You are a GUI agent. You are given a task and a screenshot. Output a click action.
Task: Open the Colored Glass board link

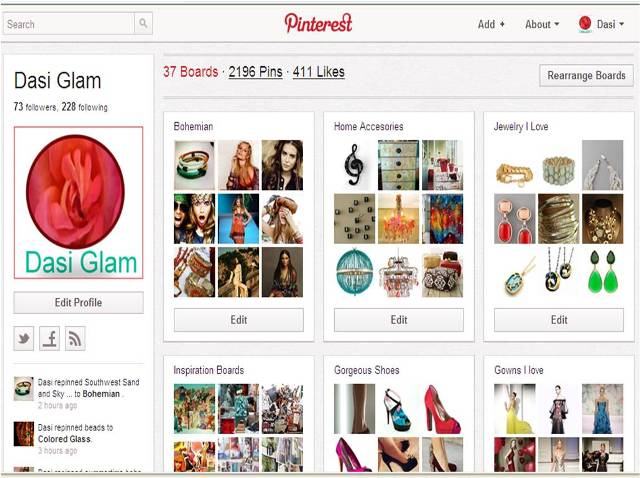point(64,439)
